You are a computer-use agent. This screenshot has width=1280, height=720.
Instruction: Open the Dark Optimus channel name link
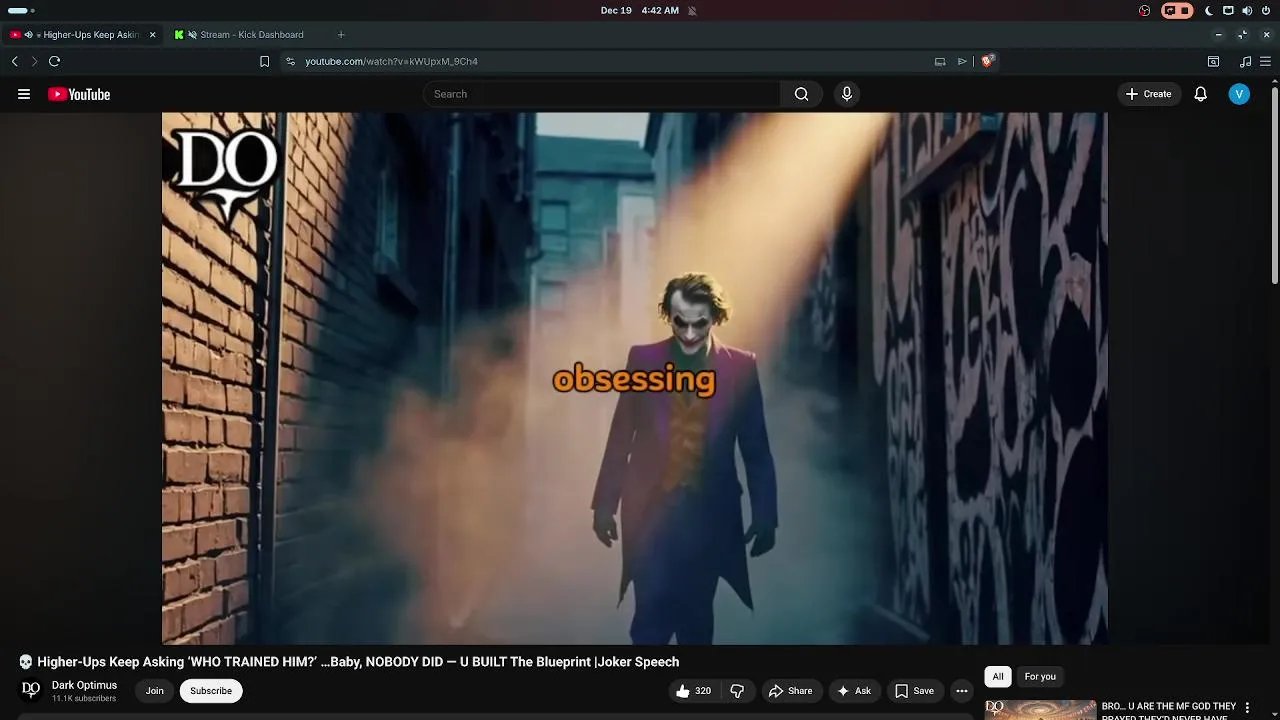point(84,685)
